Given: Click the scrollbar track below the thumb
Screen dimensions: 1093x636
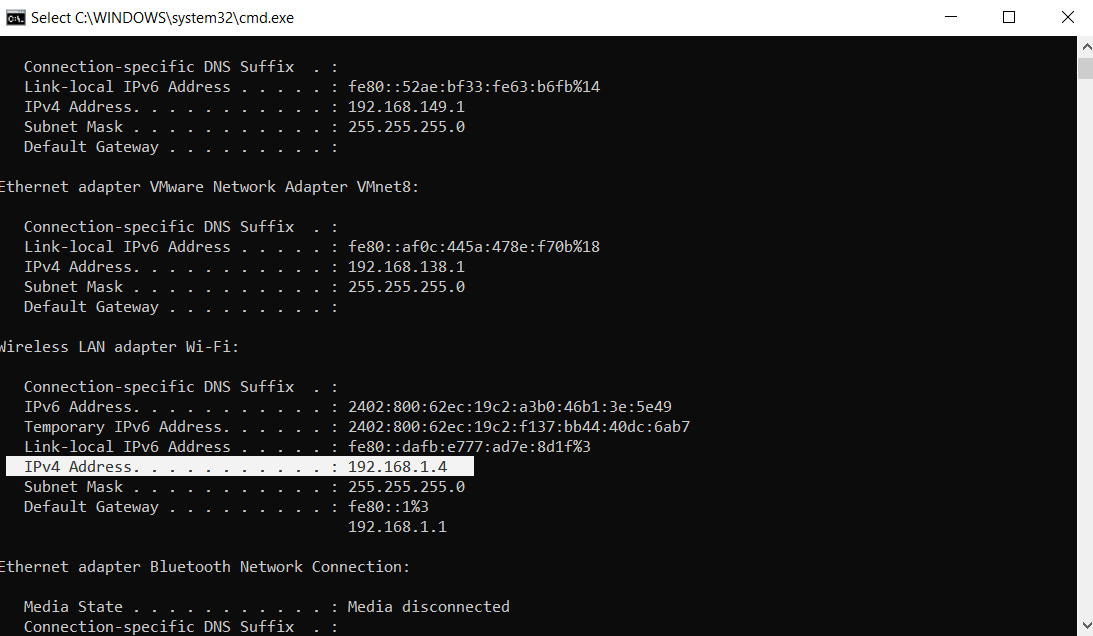Looking at the screenshot, I should pyautogui.click(x=1084, y=350).
